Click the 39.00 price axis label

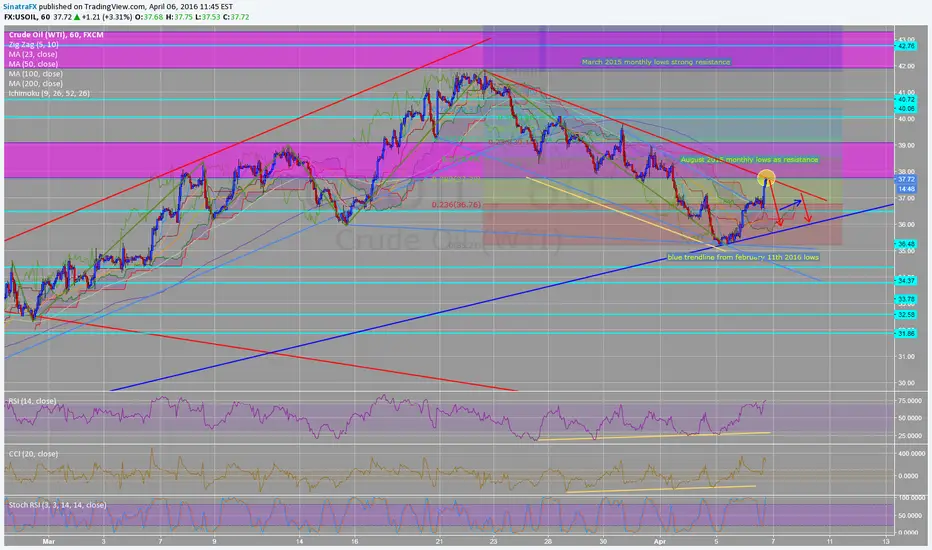(x=906, y=145)
